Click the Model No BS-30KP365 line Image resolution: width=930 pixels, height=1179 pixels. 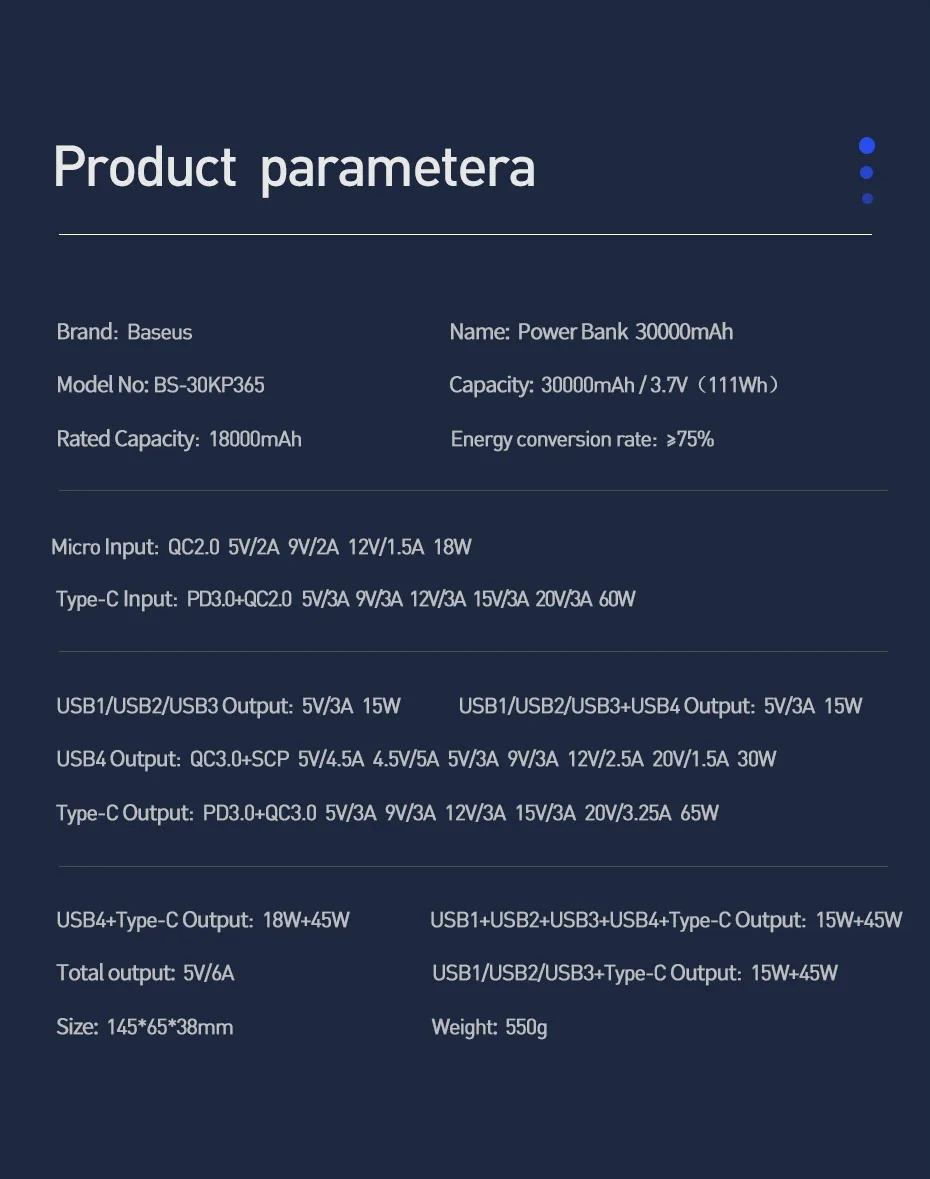click(160, 385)
